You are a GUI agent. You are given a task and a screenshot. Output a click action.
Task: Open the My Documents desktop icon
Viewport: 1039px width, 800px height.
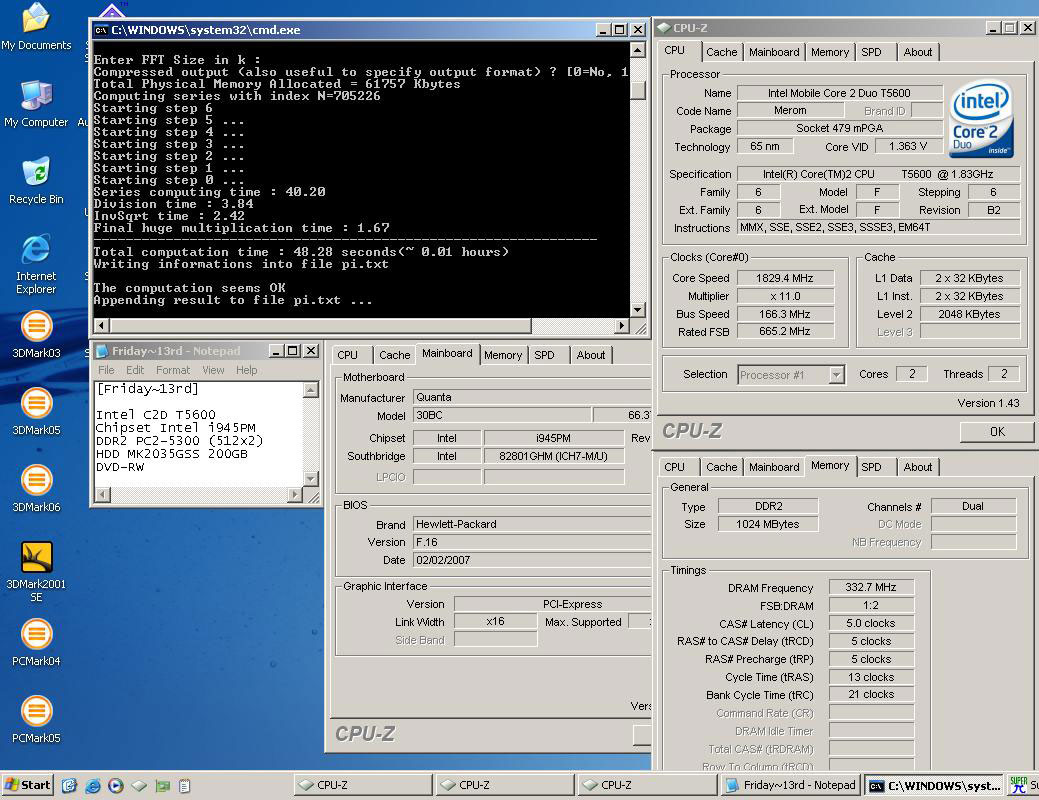click(36, 27)
